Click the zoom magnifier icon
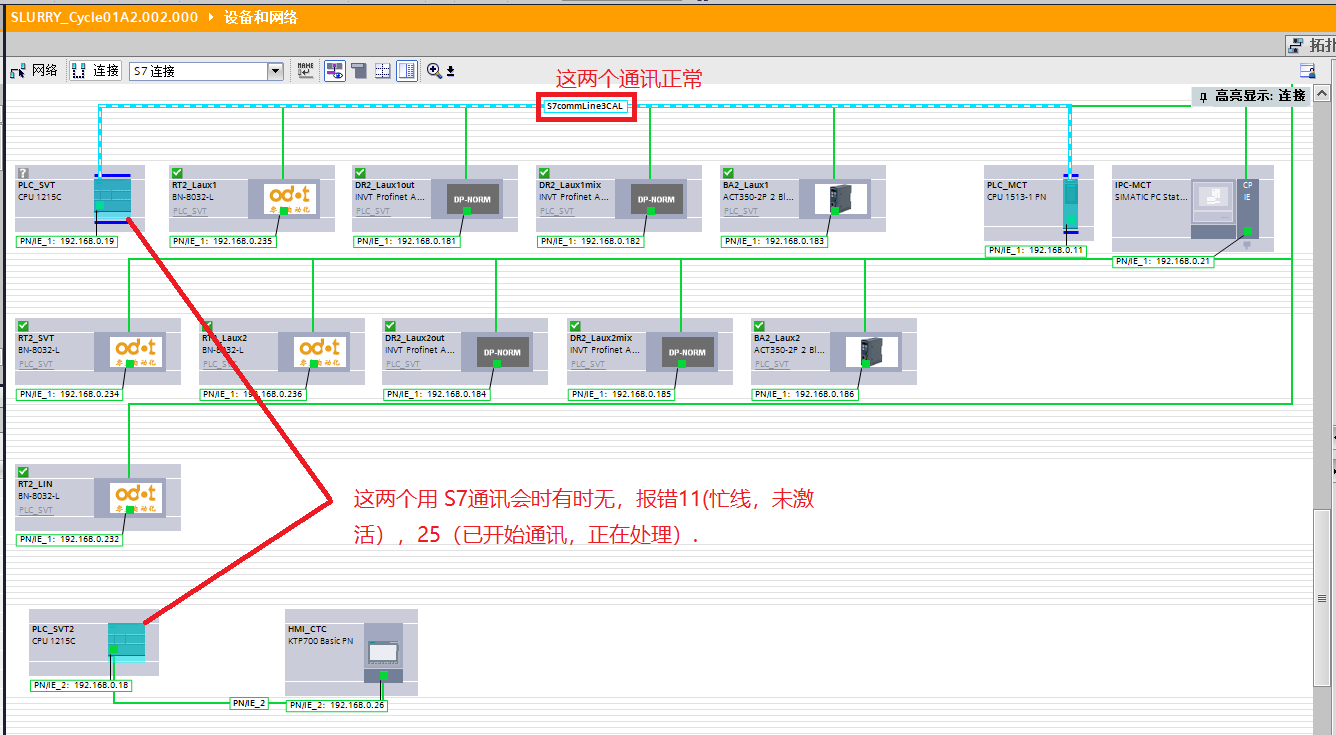Image resolution: width=1336 pixels, height=735 pixels. pos(434,71)
